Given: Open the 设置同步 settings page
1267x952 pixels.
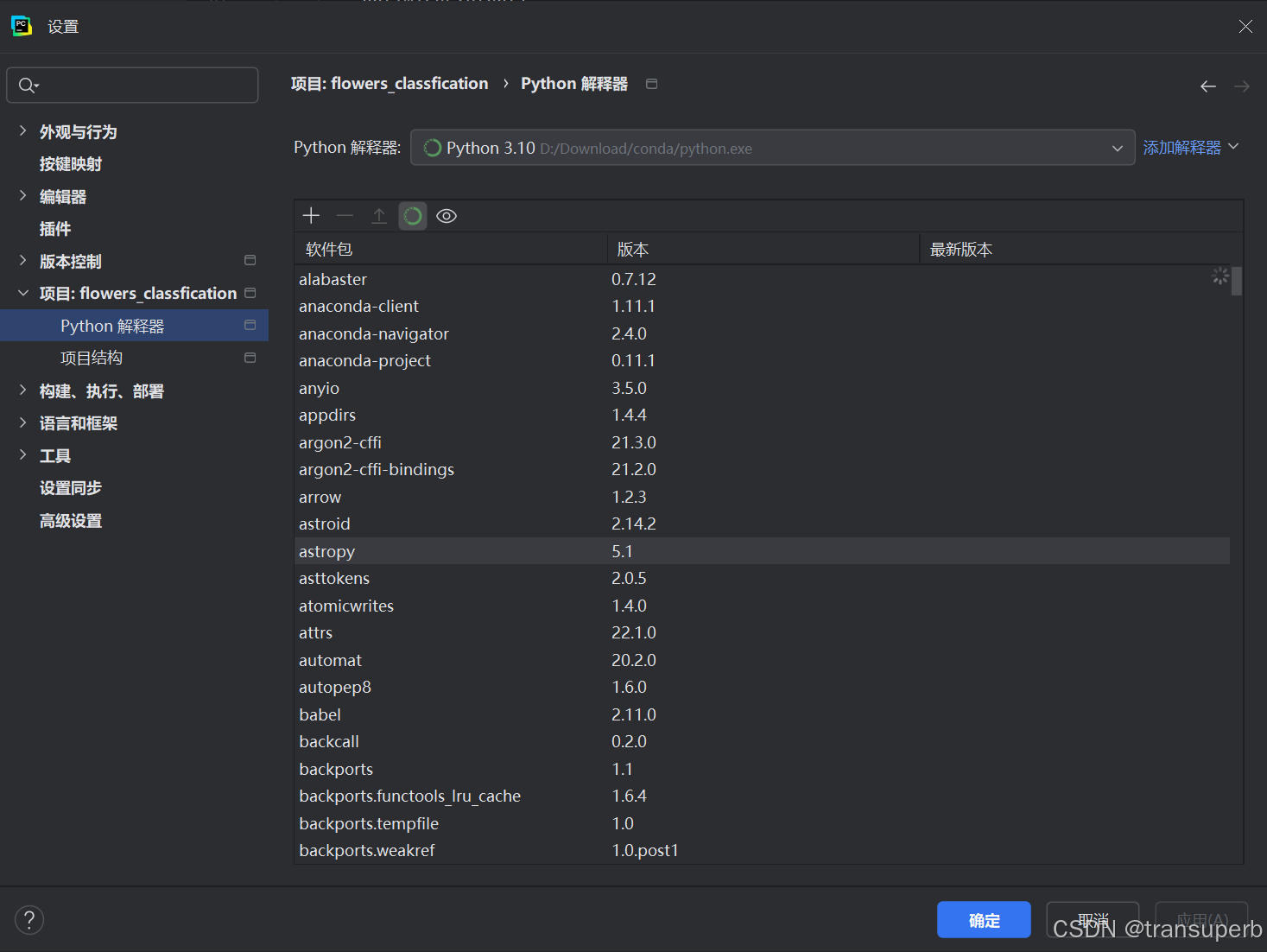Looking at the screenshot, I should 71,488.
